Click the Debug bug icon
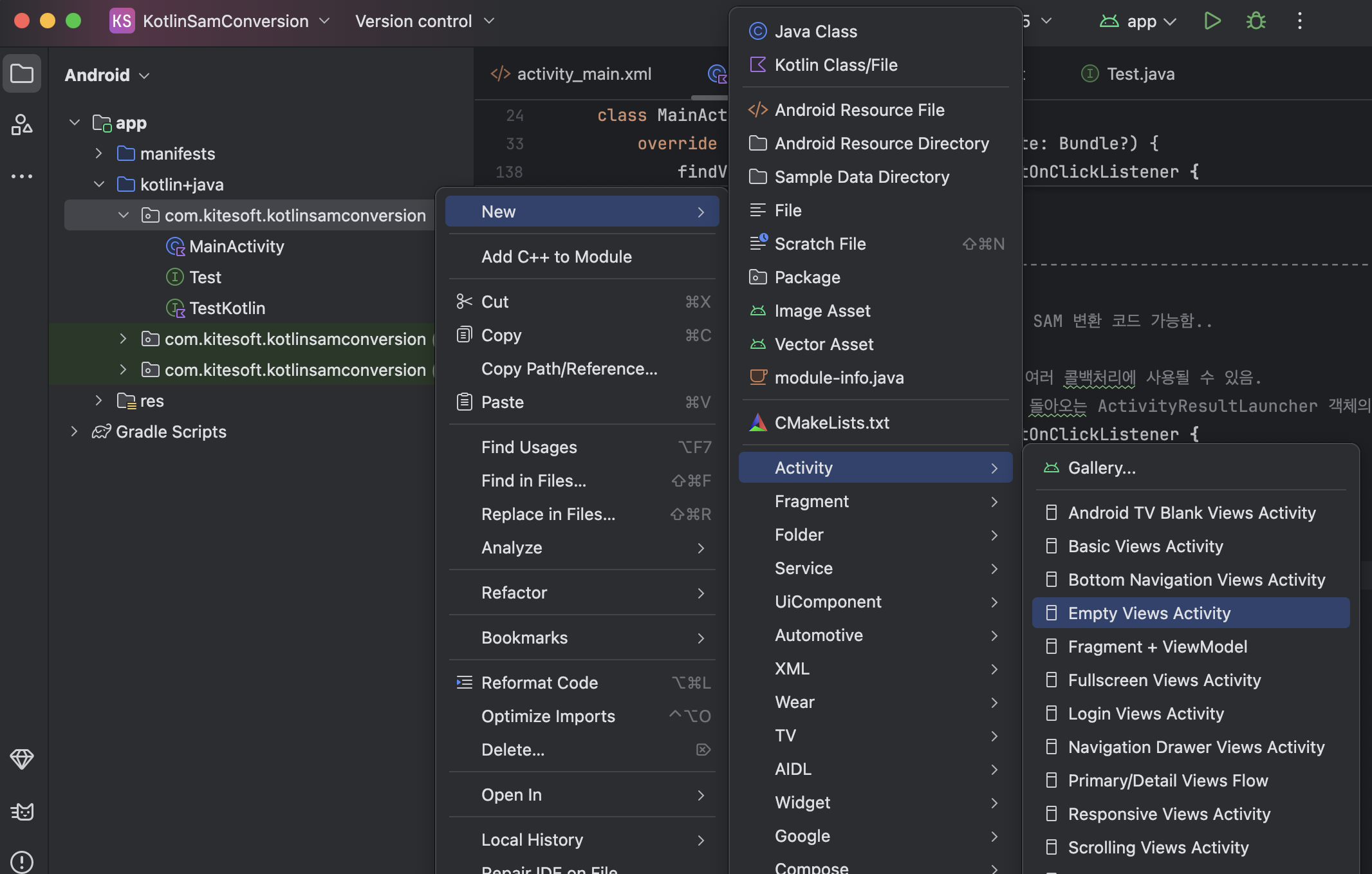The image size is (1372, 874). 1256,21
